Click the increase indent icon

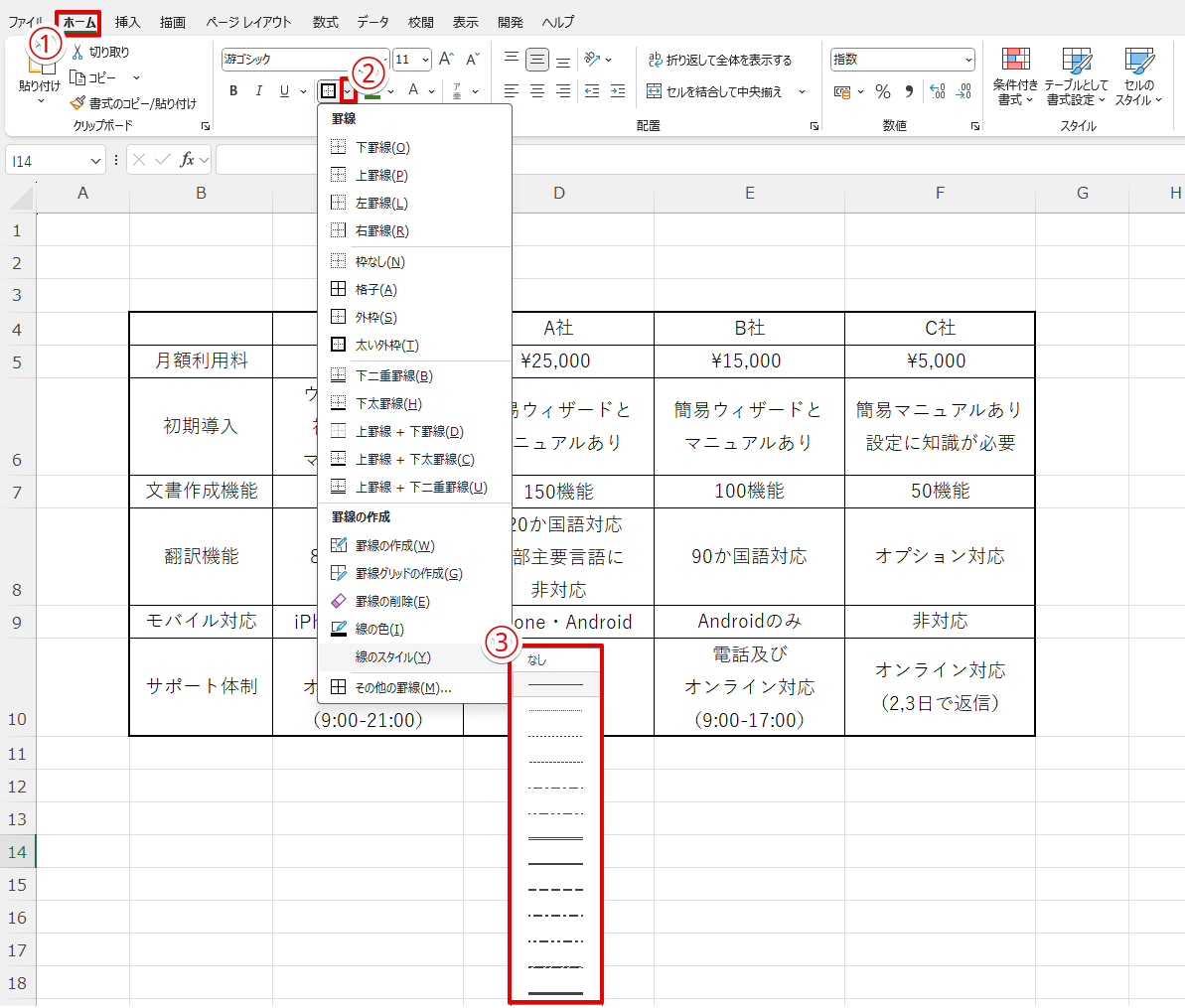[x=618, y=91]
